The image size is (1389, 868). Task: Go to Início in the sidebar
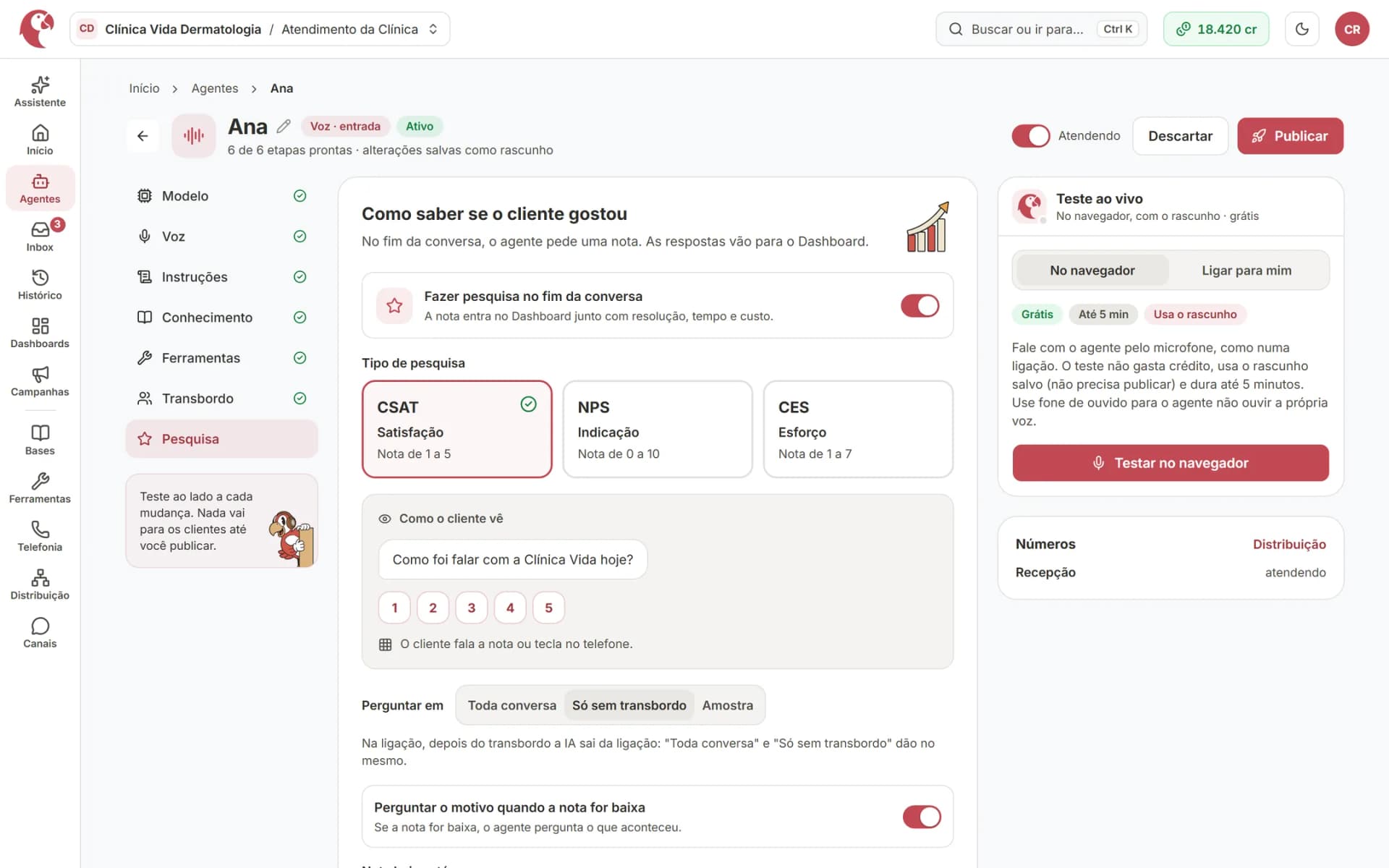pyautogui.click(x=40, y=140)
